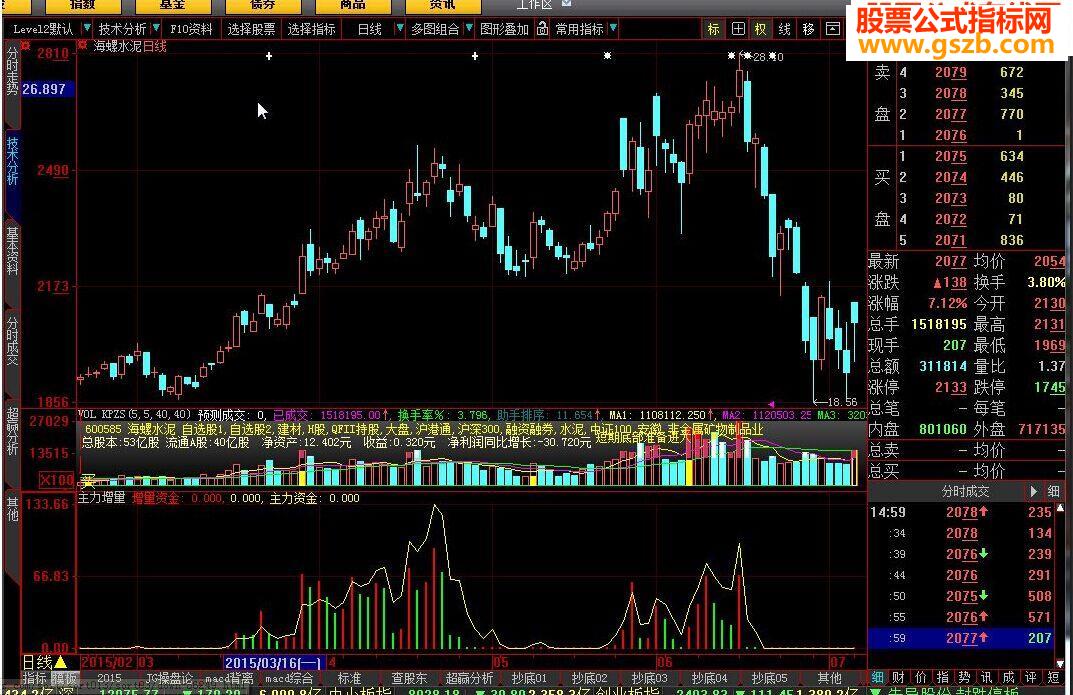Click the red gear icon beside 海螺水泥
This screenshot has width=1073, height=695.
[83, 46]
